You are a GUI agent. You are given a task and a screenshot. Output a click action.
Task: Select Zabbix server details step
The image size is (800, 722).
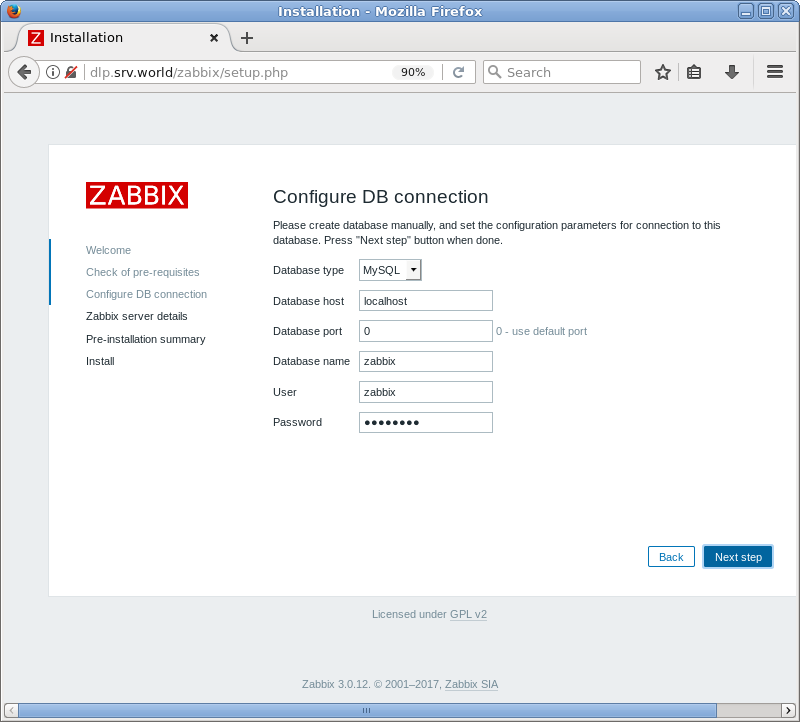136,316
